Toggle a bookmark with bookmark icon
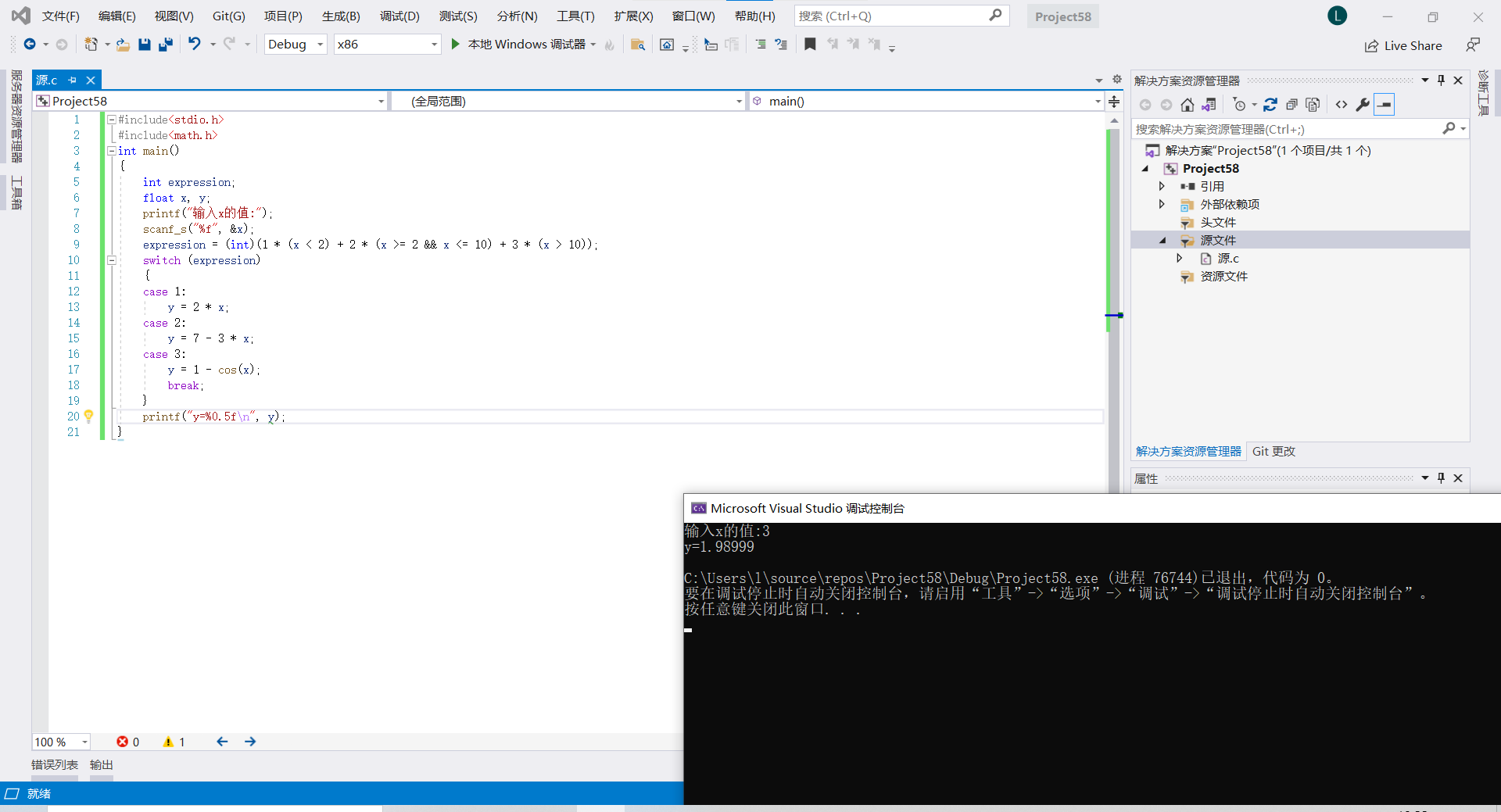This screenshot has height=812, width=1501. [x=810, y=45]
